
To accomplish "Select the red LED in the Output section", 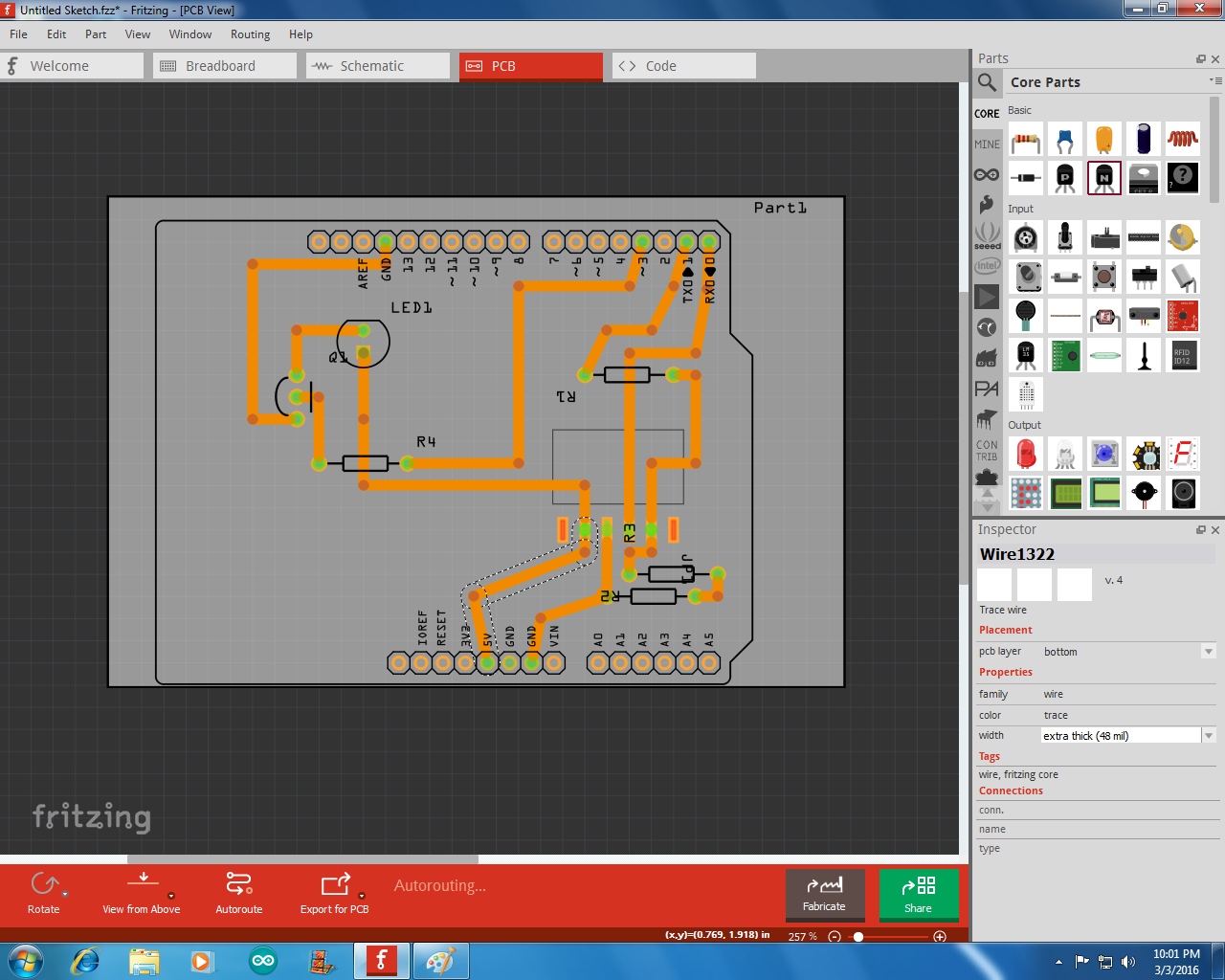I will click(x=1025, y=454).
